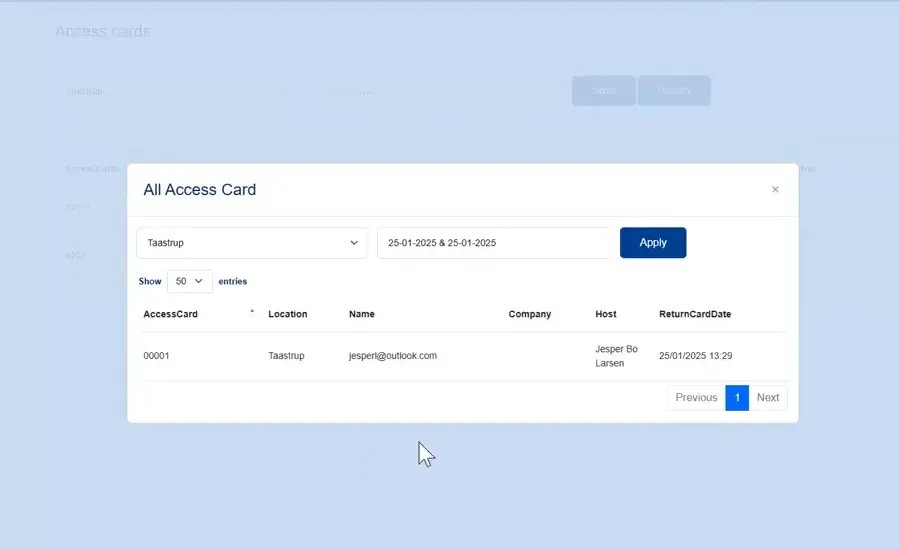The height and width of the screenshot is (549, 899).
Task: Sort by ReturnCardDate column header
Action: (695, 314)
